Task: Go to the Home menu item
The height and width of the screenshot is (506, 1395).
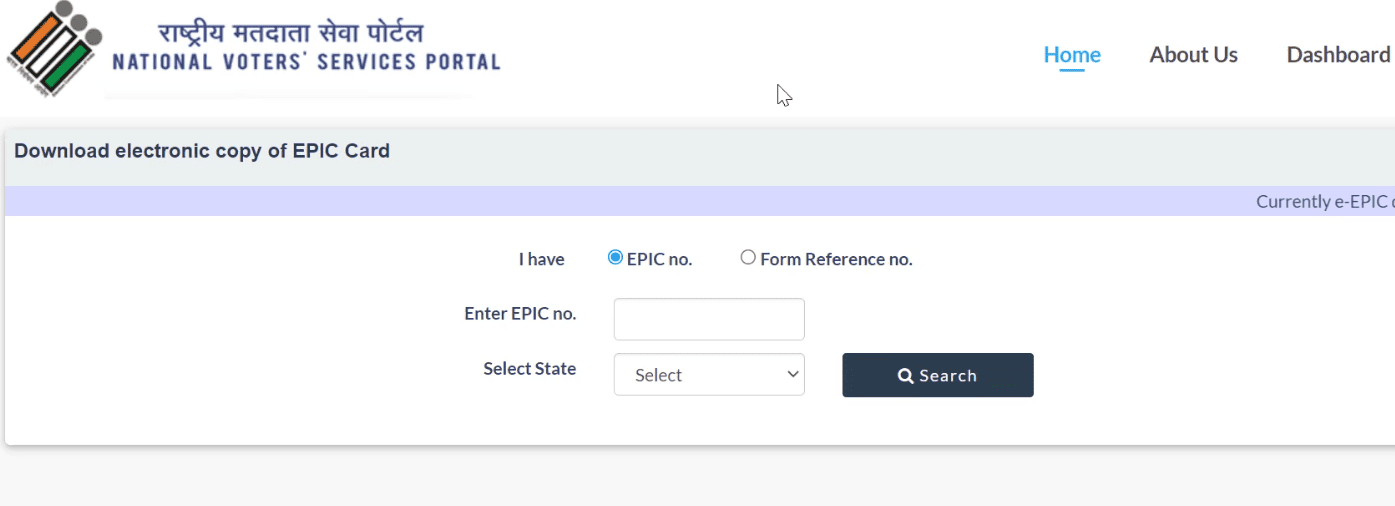Action: tap(1072, 55)
